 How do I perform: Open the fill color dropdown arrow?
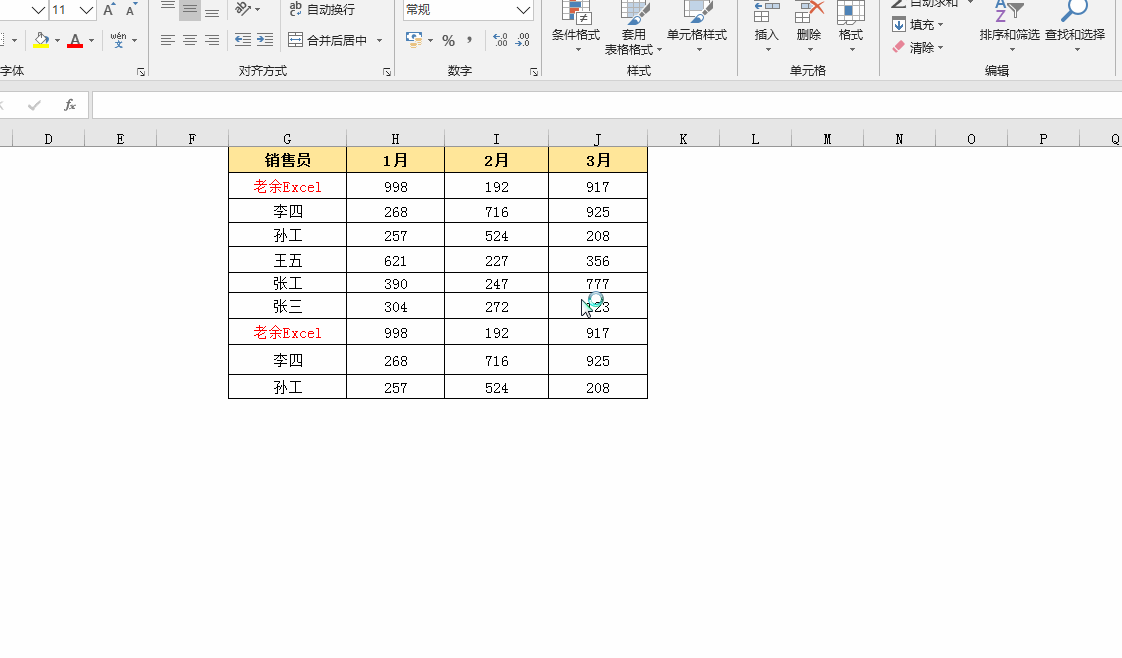click(x=57, y=40)
